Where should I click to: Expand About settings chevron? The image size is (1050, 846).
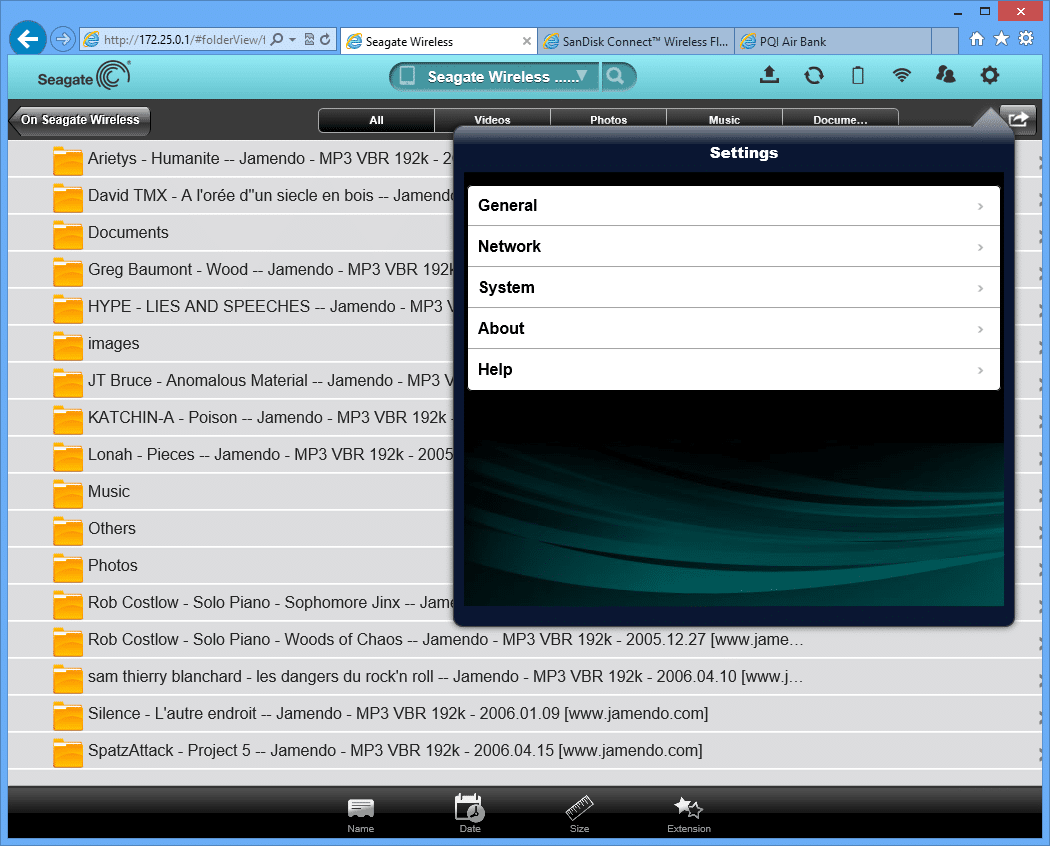pyautogui.click(x=980, y=329)
